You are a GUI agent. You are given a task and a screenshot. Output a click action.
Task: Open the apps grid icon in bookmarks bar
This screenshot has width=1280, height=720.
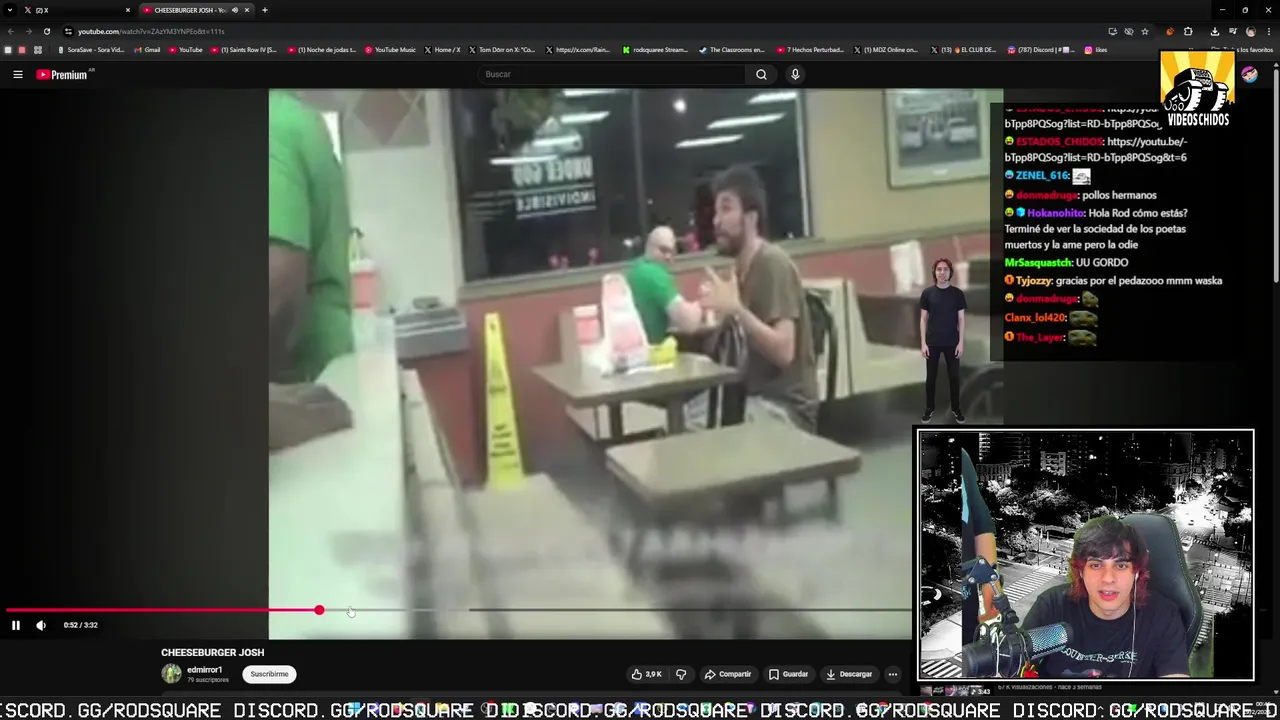tap(38, 50)
